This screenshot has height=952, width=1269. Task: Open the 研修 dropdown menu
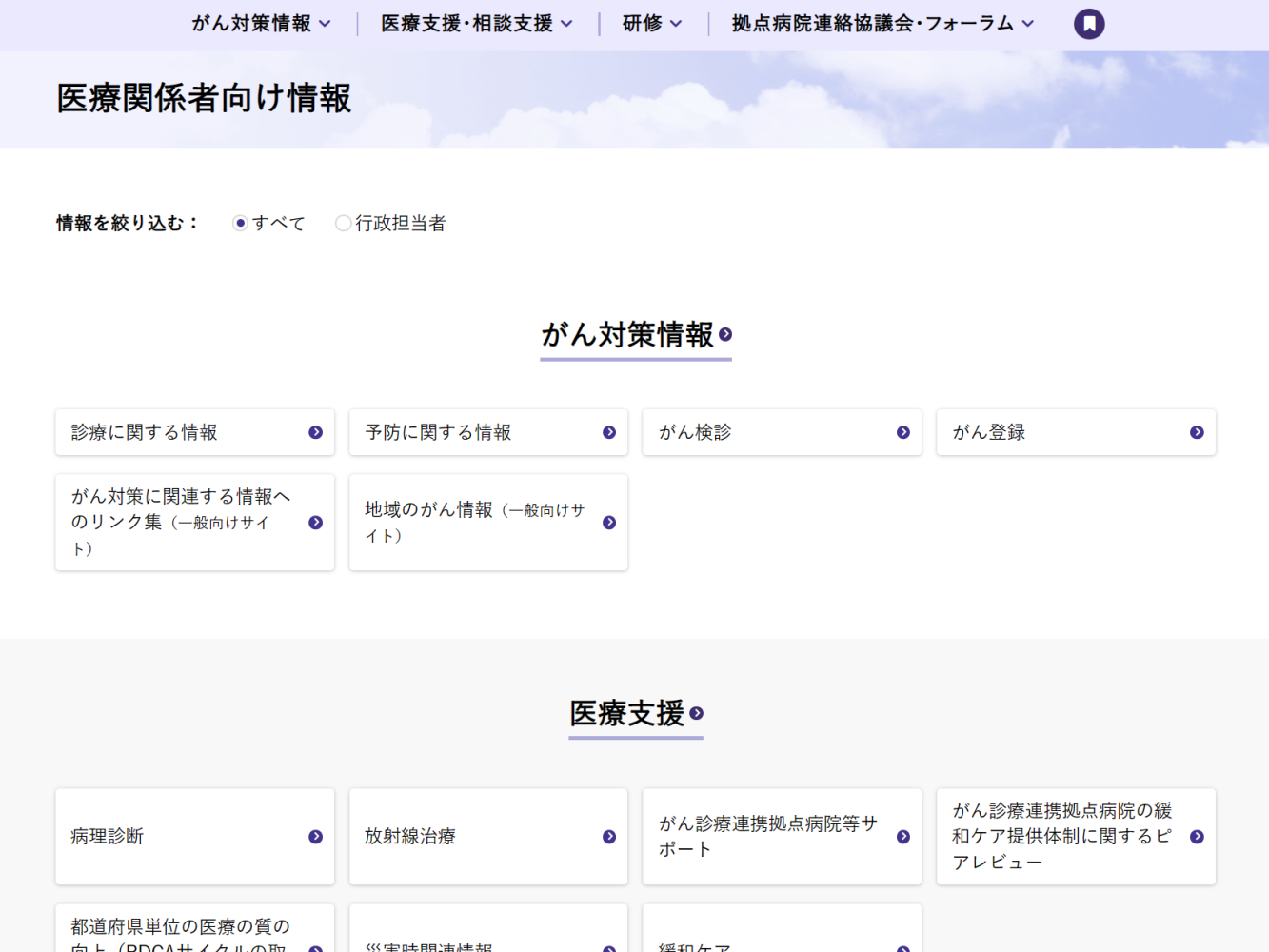[651, 23]
